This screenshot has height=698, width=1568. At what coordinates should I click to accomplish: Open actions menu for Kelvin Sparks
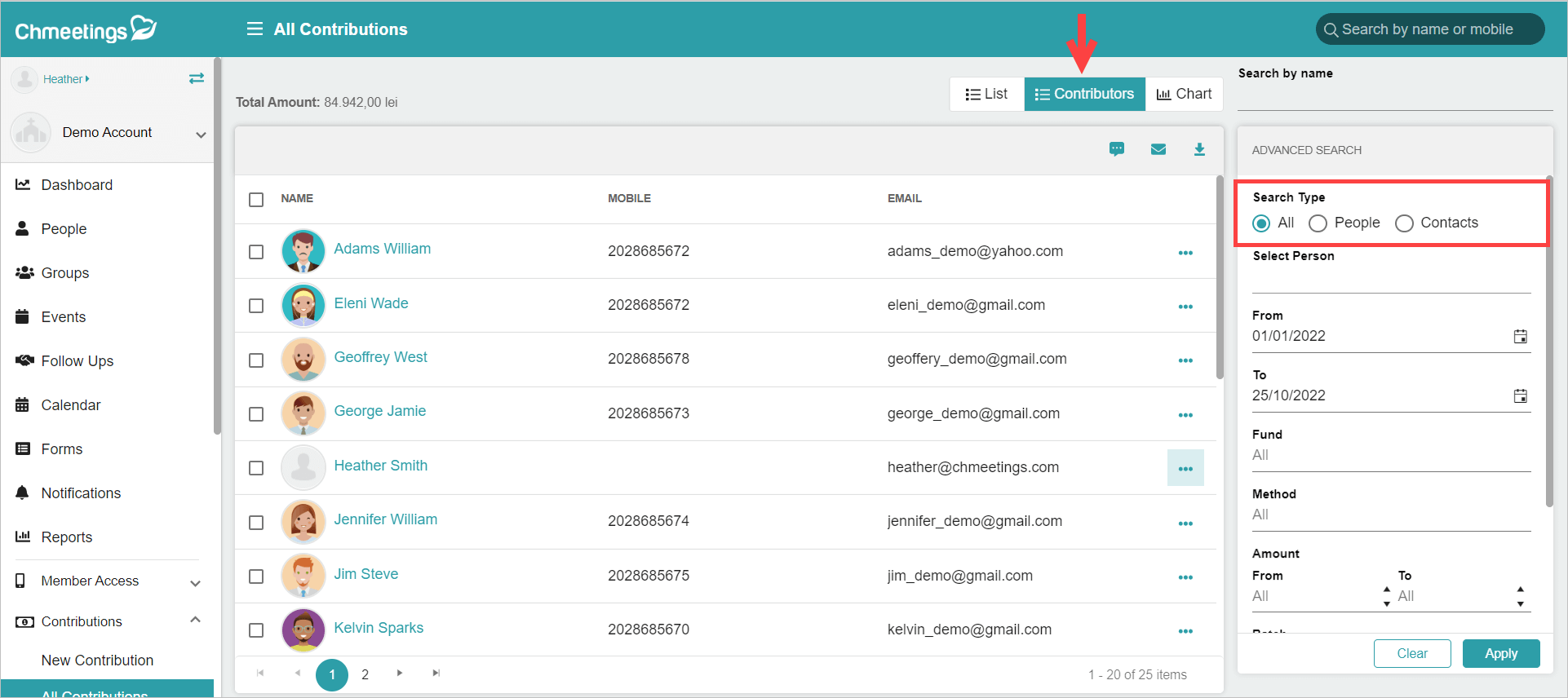(x=1185, y=631)
